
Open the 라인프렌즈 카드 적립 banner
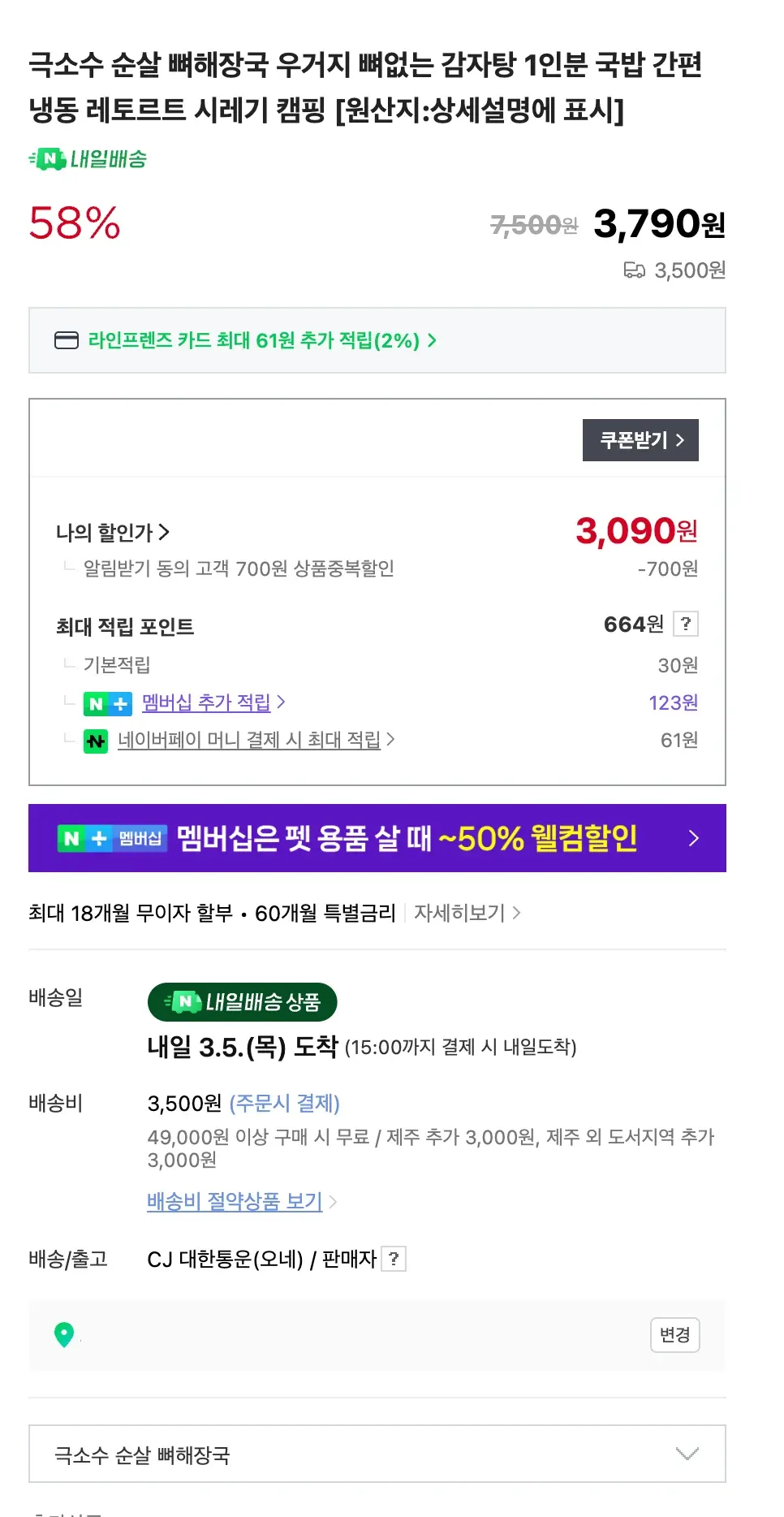pyautogui.click(x=261, y=340)
